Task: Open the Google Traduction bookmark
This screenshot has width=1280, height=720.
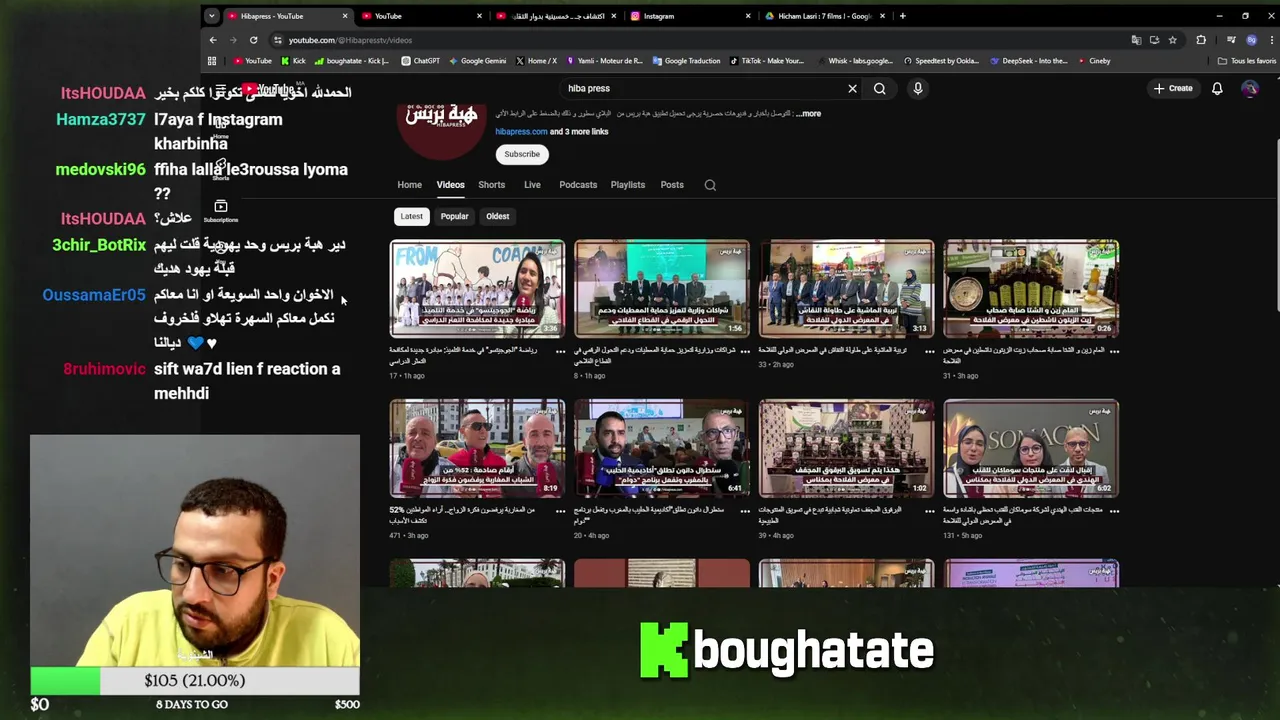Action: [686, 61]
